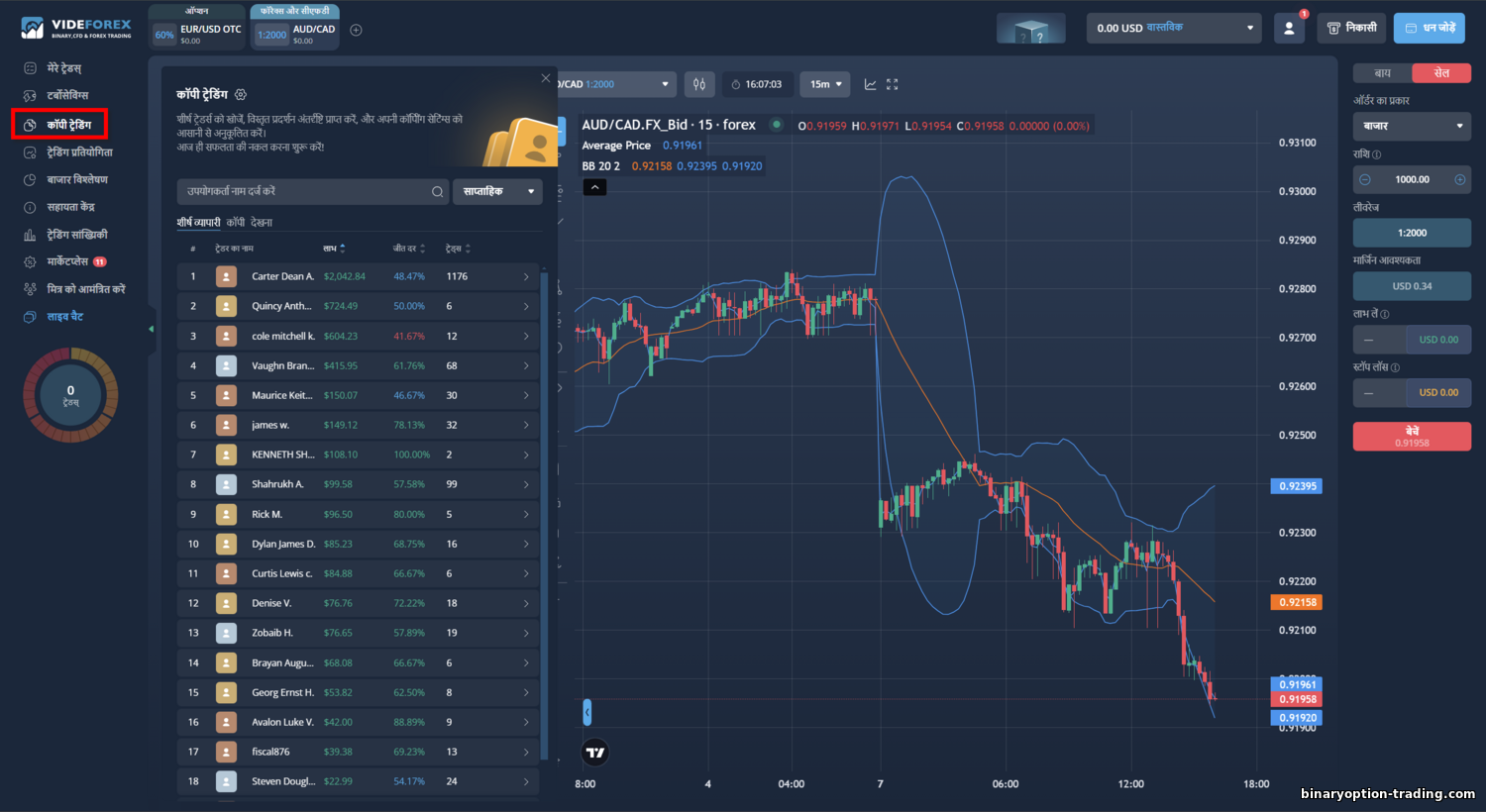Open मार्केटप्लेस in the sidebar menu
Screen dimensions: 1486x812
point(67,261)
